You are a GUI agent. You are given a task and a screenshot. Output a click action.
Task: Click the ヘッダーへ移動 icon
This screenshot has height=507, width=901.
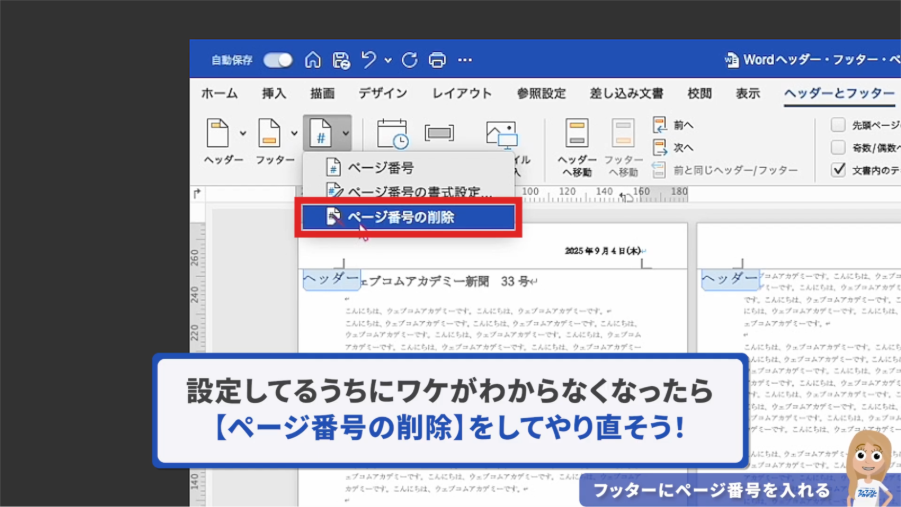(x=577, y=134)
